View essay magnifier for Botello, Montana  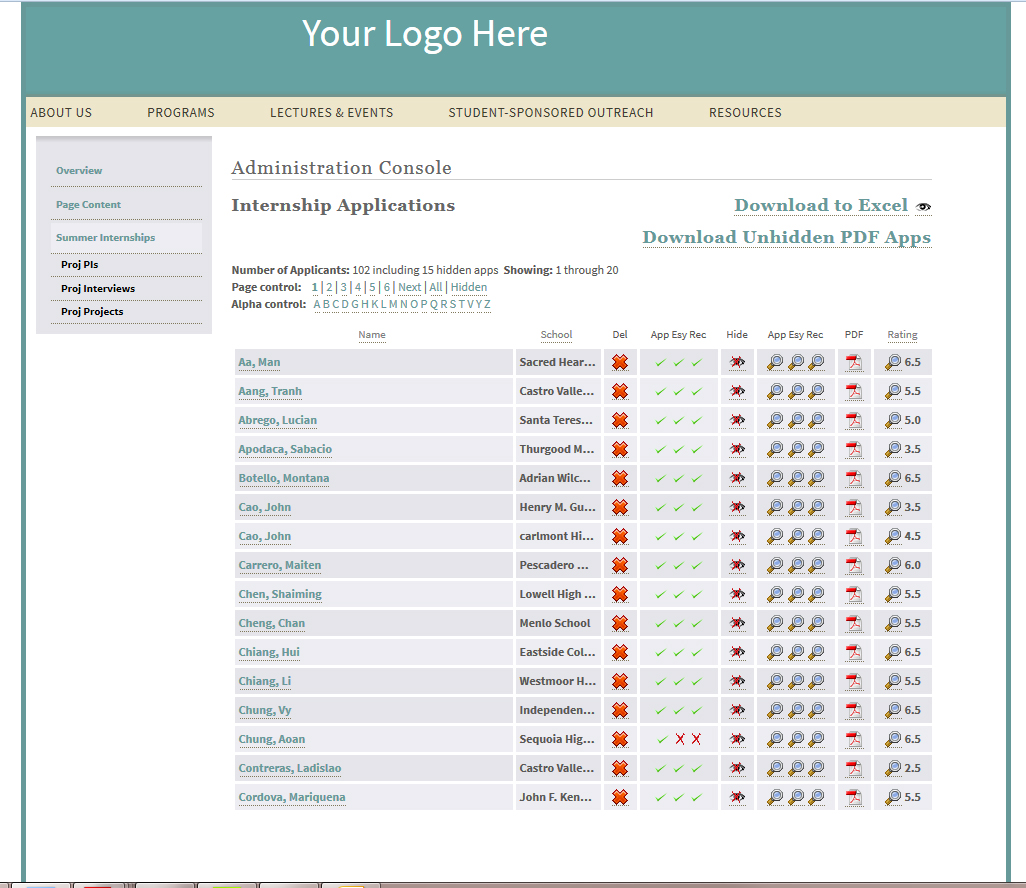point(796,479)
